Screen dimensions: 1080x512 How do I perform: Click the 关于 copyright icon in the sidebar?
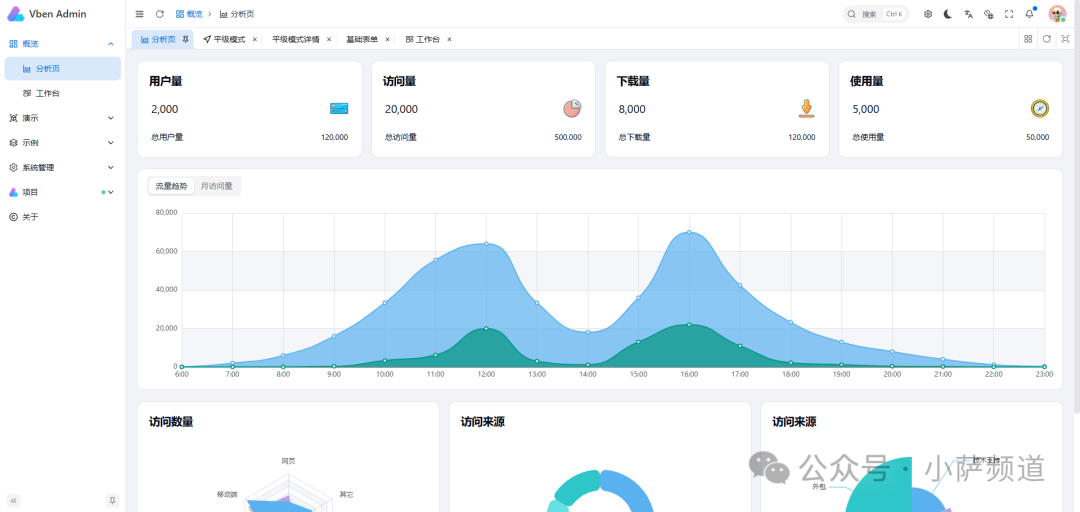pos(13,217)
